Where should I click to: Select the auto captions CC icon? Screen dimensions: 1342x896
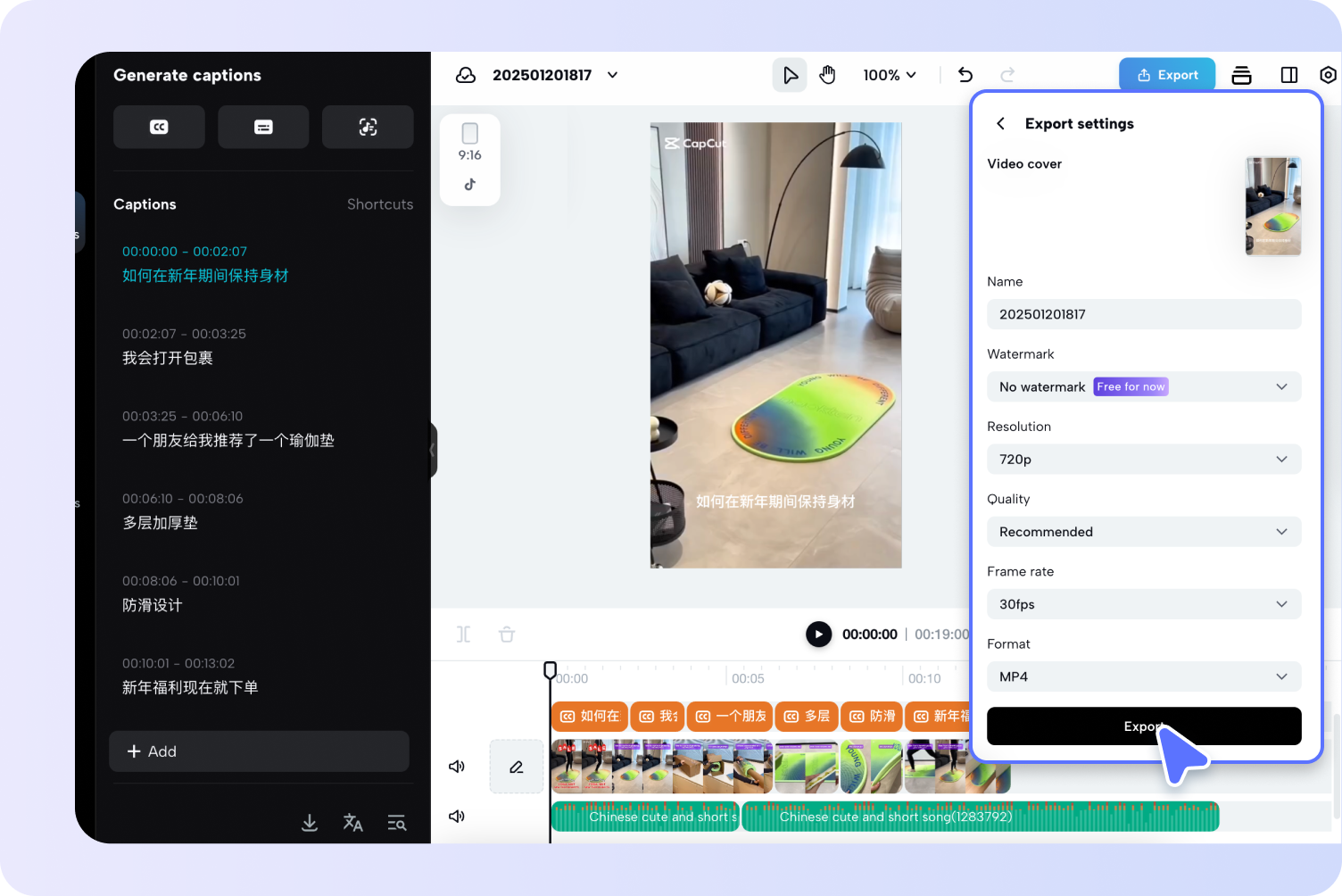tap(159, 127)
